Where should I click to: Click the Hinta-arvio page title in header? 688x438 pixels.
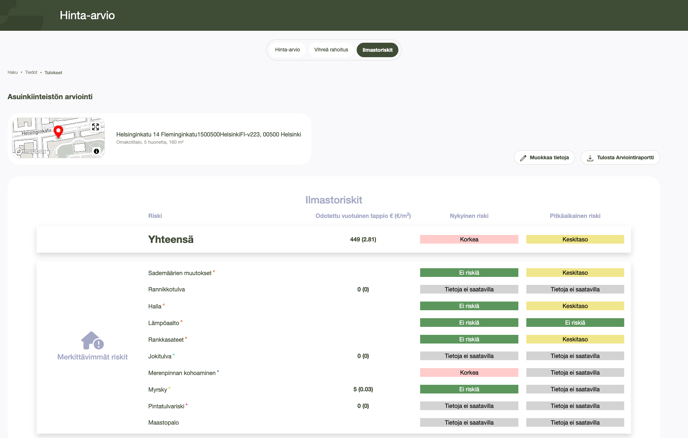click(87, 15)
